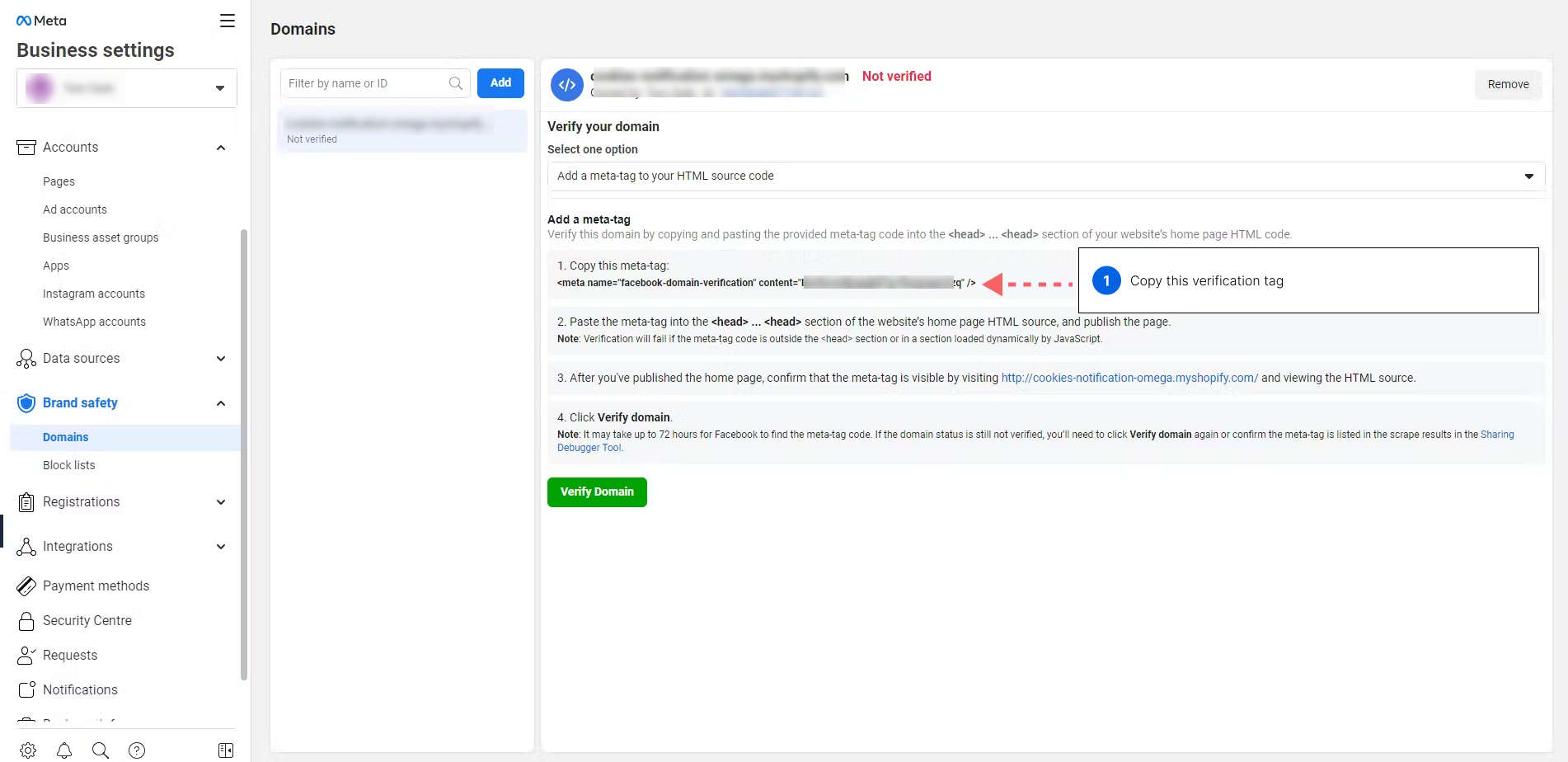
Task: Open the cookies-notification-omega.myshopify.com link
Action: 1129,378
